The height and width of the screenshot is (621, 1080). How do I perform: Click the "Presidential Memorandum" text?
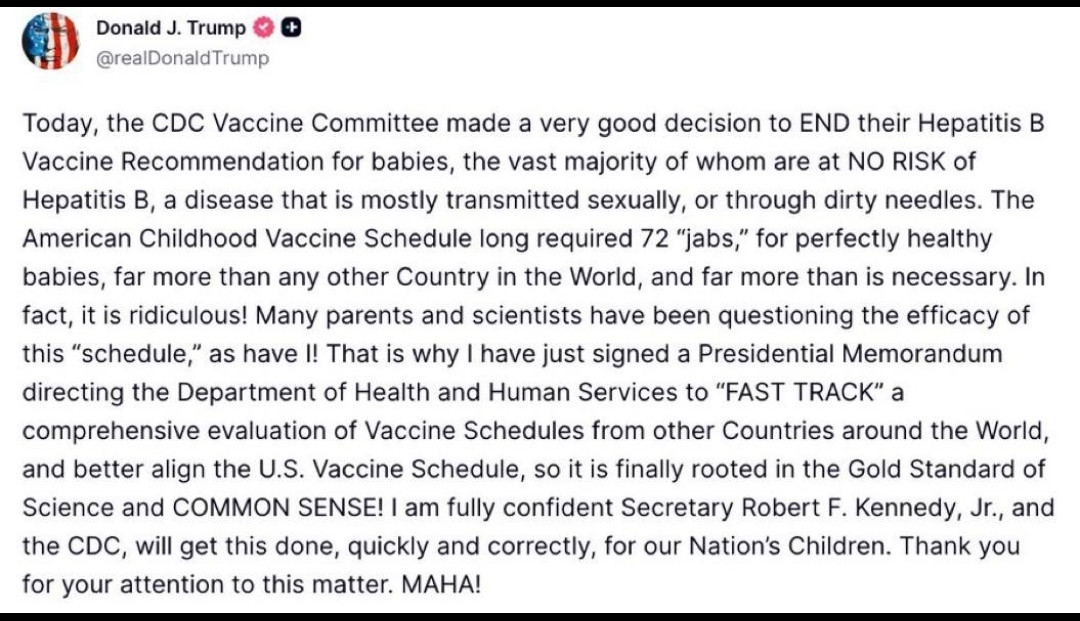(852, 355)
